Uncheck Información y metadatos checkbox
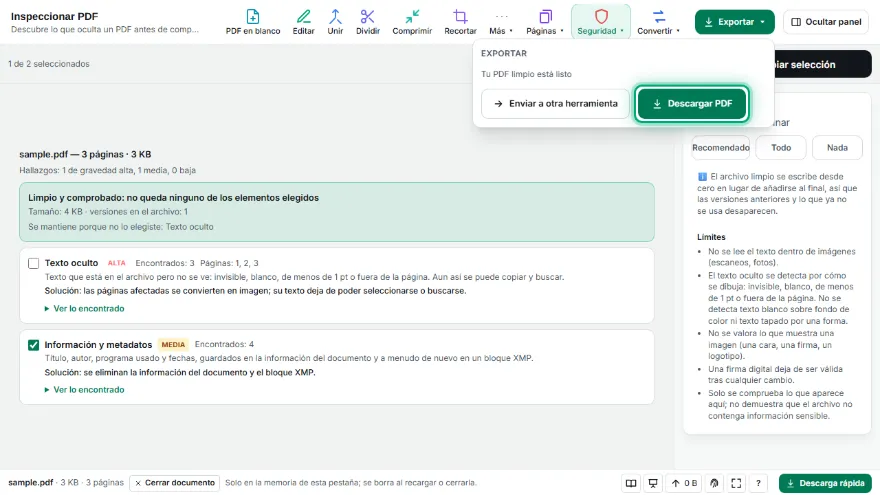880x495 pixels. 34,345
